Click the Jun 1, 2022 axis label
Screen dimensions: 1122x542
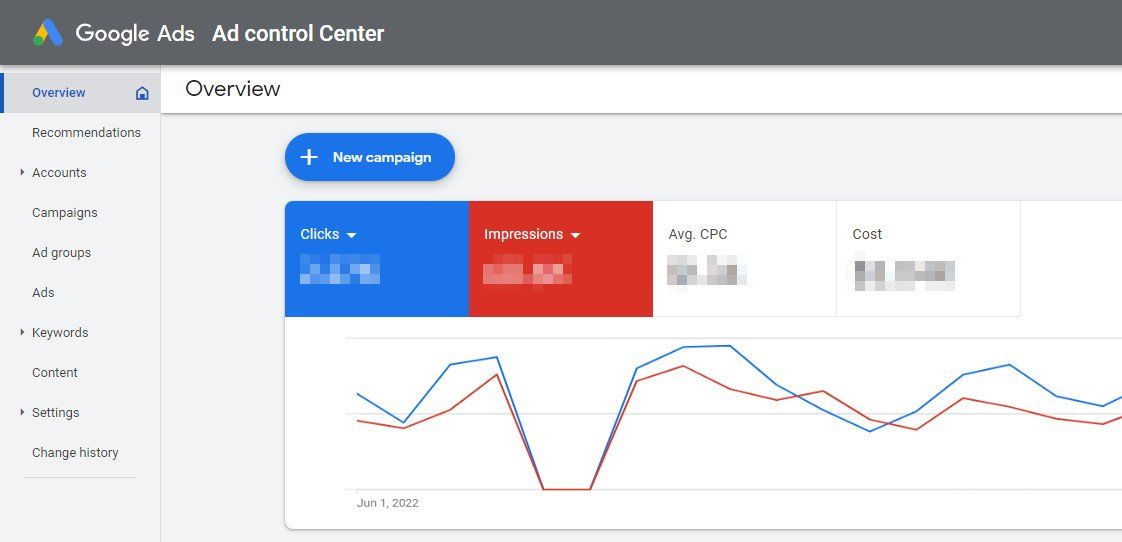click(x=388, y=503)
